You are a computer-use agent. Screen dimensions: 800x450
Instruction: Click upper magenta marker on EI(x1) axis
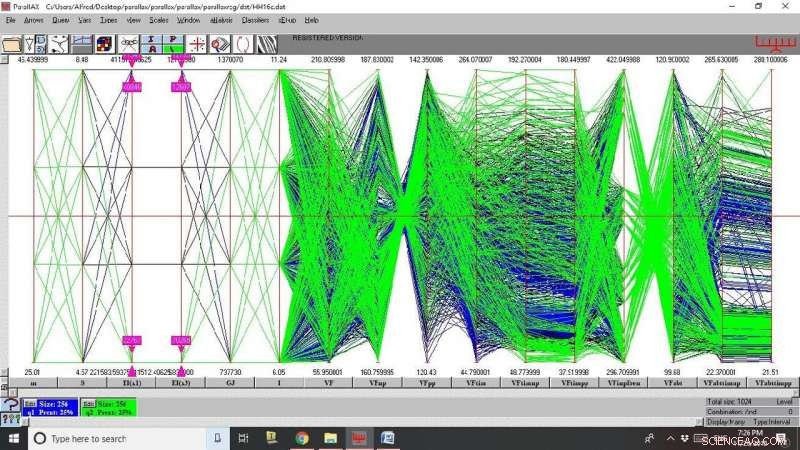coord(132,87)
